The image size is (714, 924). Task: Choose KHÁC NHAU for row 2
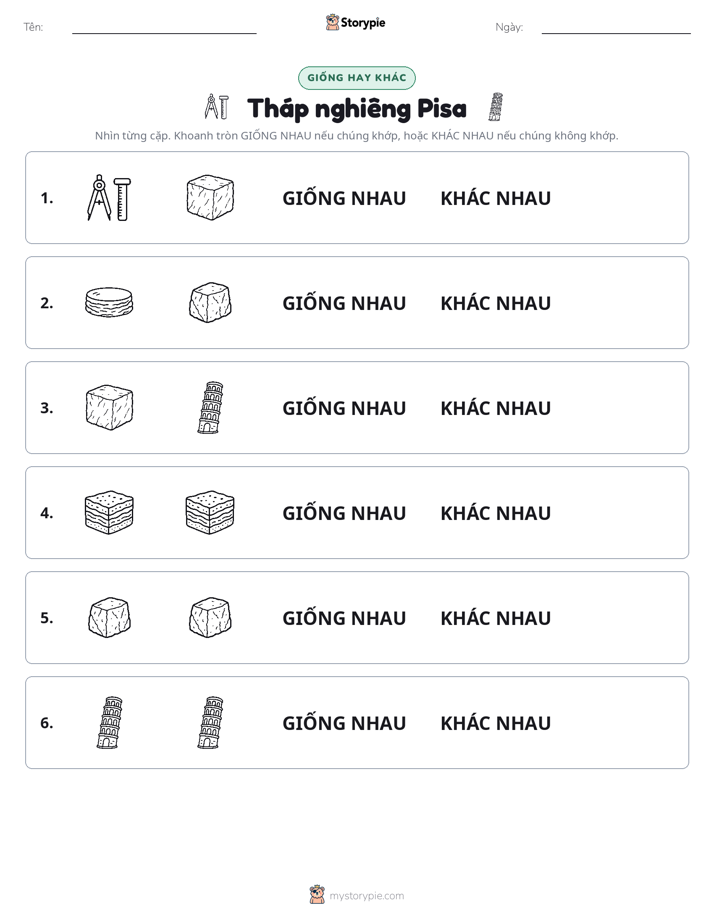(495, 303)
